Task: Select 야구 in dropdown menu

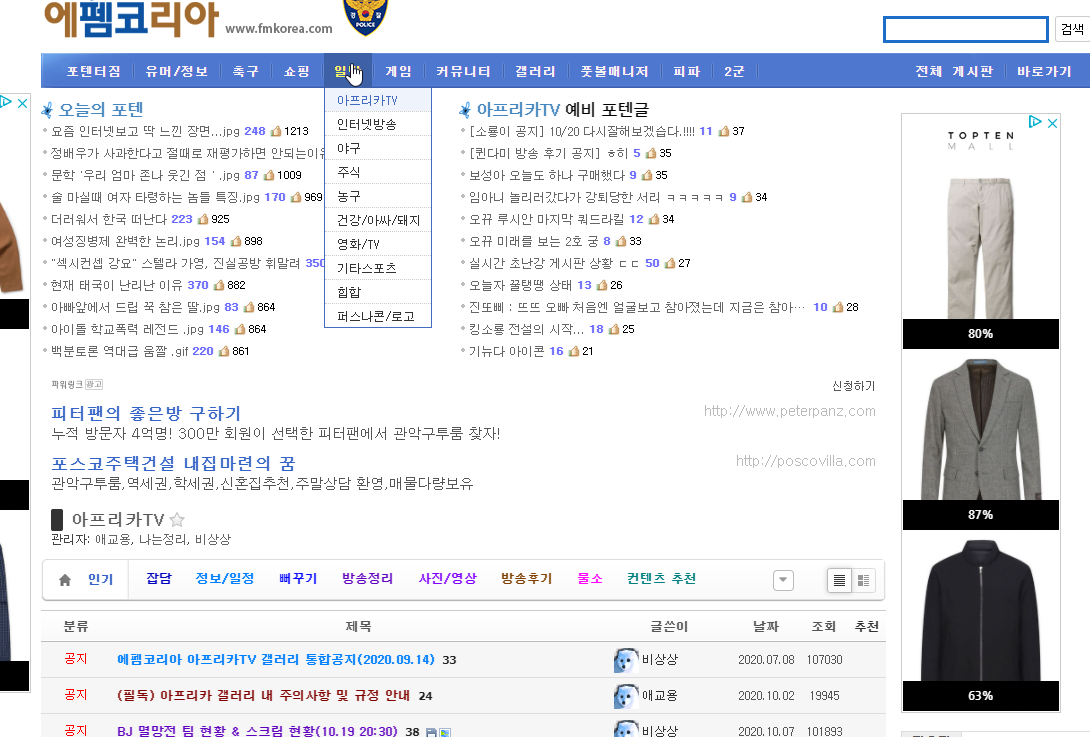Action: [x=377, y=148]
